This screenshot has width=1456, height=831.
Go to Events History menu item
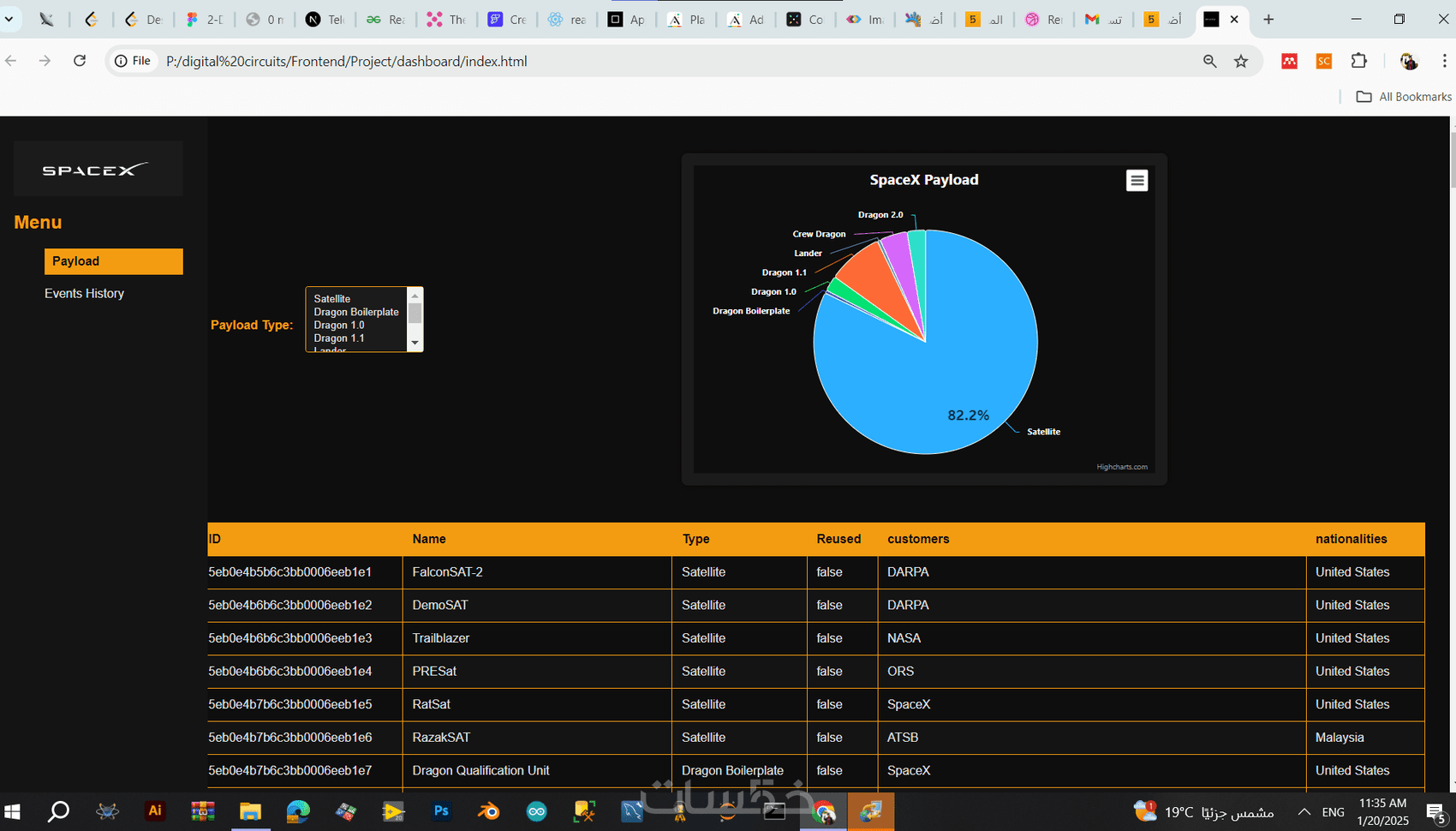point(84,293)
